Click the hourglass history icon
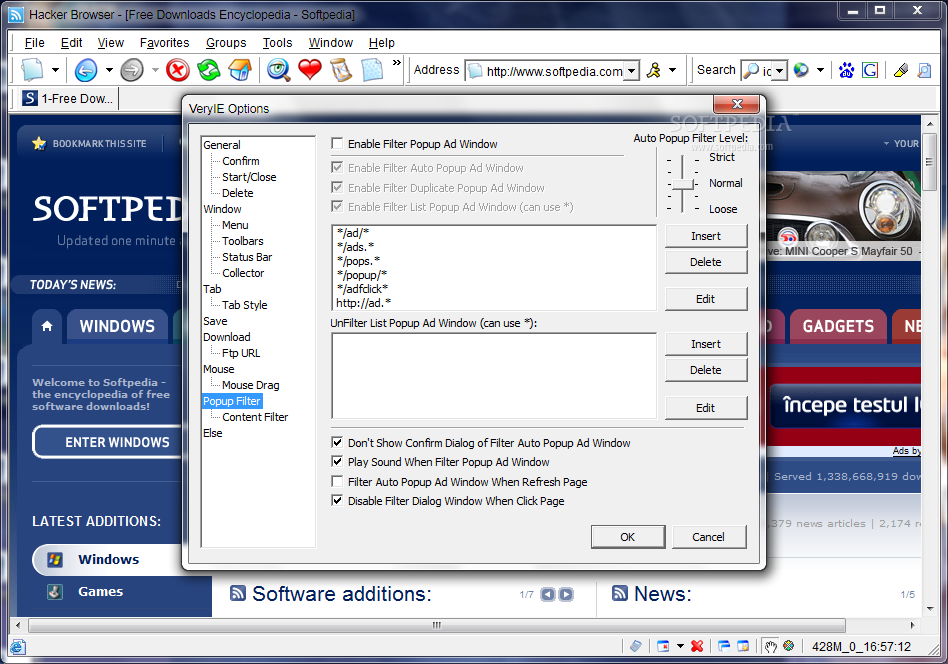Image resolution: width=948 pixels, height=664 pixels. [341, 70]
